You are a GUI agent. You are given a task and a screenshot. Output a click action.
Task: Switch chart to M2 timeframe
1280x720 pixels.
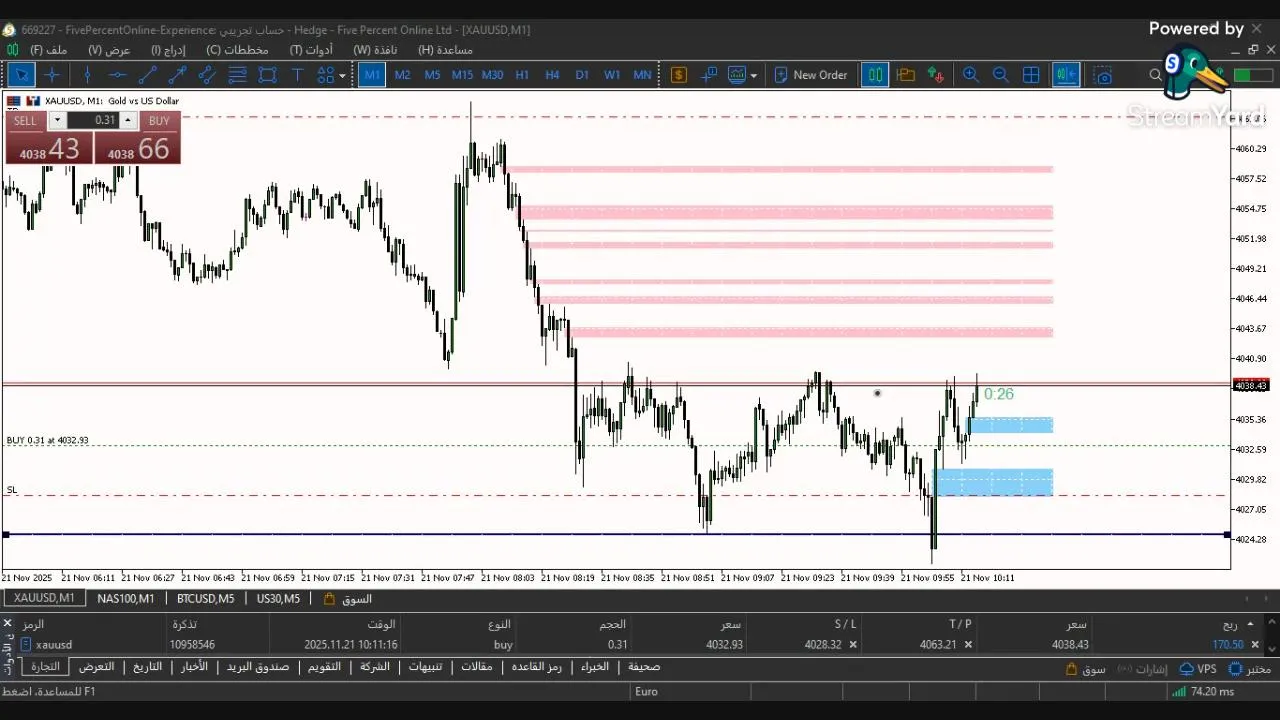[402, 75]
